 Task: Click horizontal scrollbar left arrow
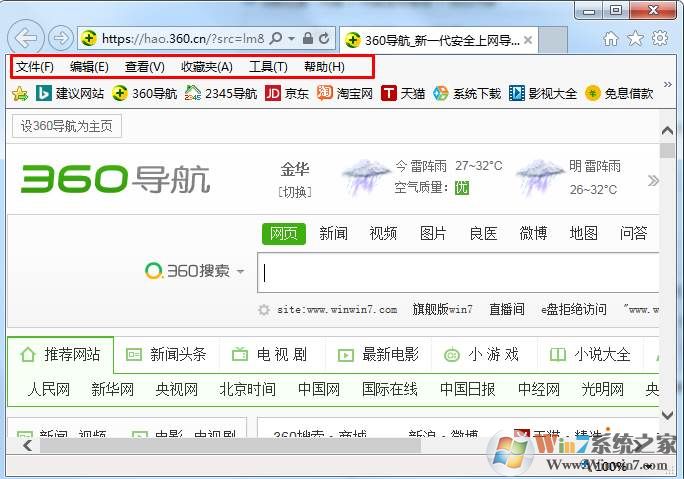pos(27,445)
